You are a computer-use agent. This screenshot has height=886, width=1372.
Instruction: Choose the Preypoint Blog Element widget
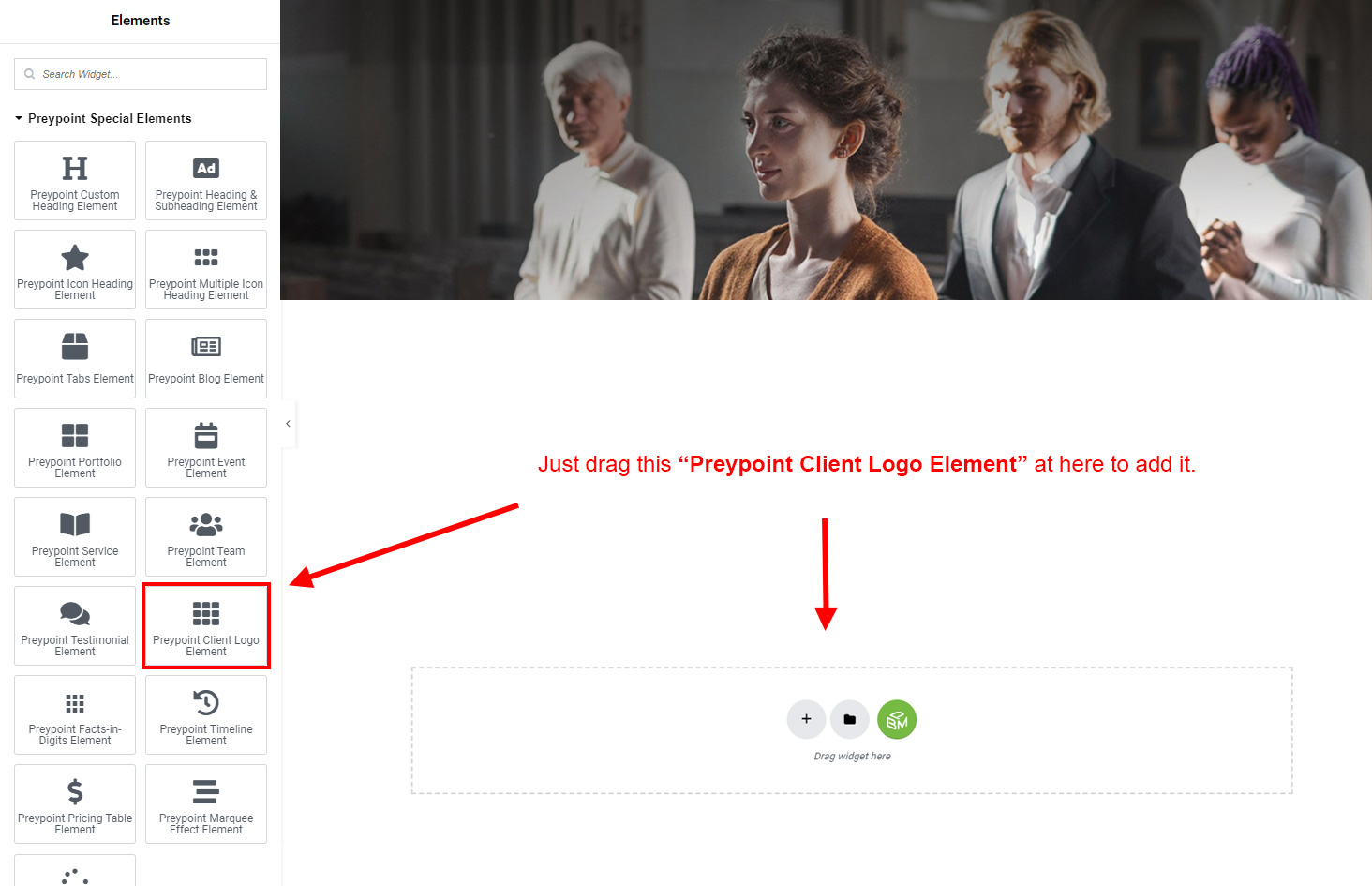[x=206, y=358]
